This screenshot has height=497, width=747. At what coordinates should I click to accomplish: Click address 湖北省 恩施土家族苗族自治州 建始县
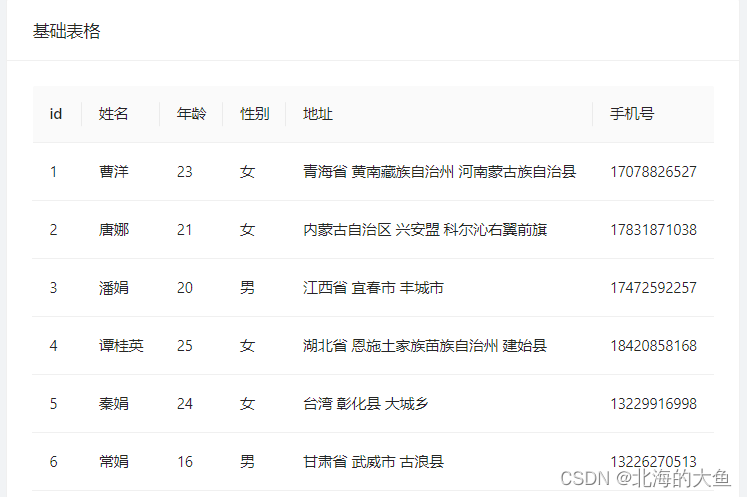425,345
